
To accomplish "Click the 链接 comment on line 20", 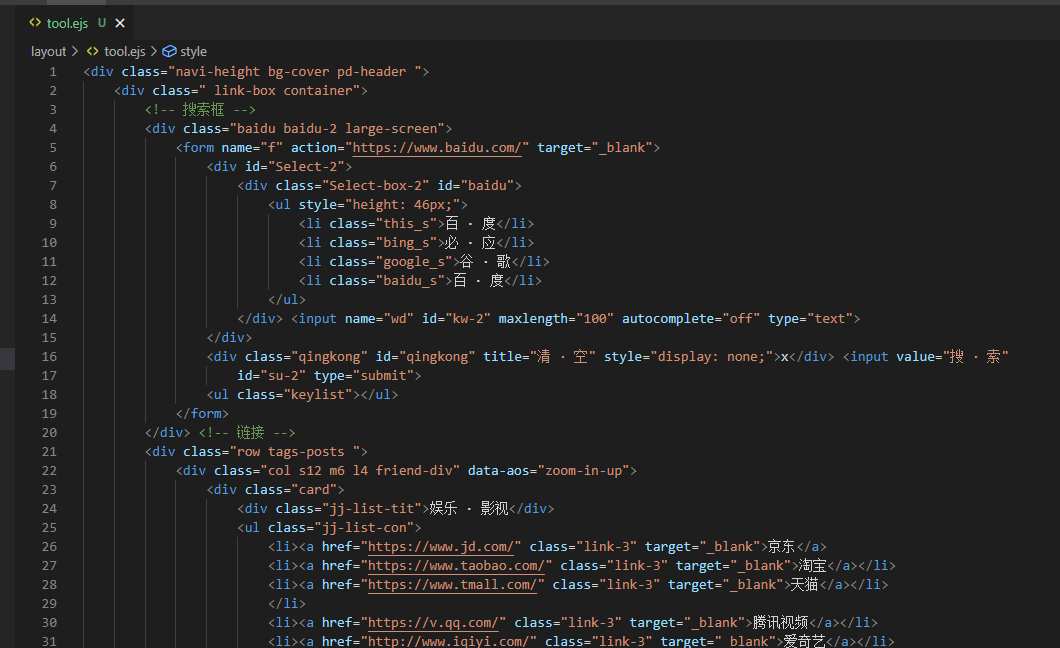I will pos(247,432).
